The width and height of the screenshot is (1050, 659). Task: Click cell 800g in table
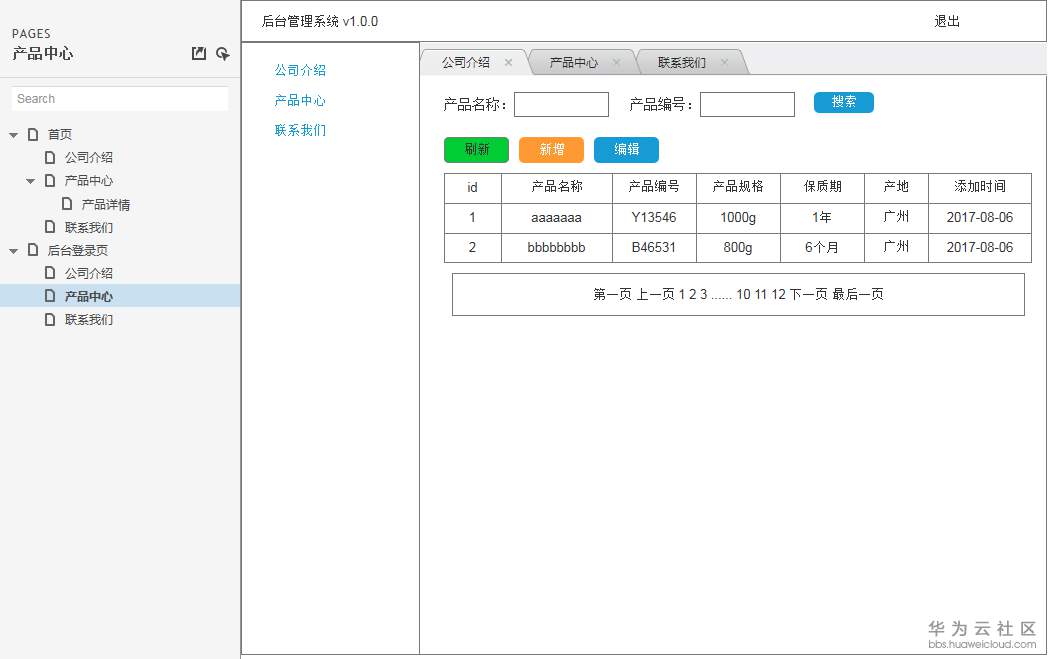(739, 248)
